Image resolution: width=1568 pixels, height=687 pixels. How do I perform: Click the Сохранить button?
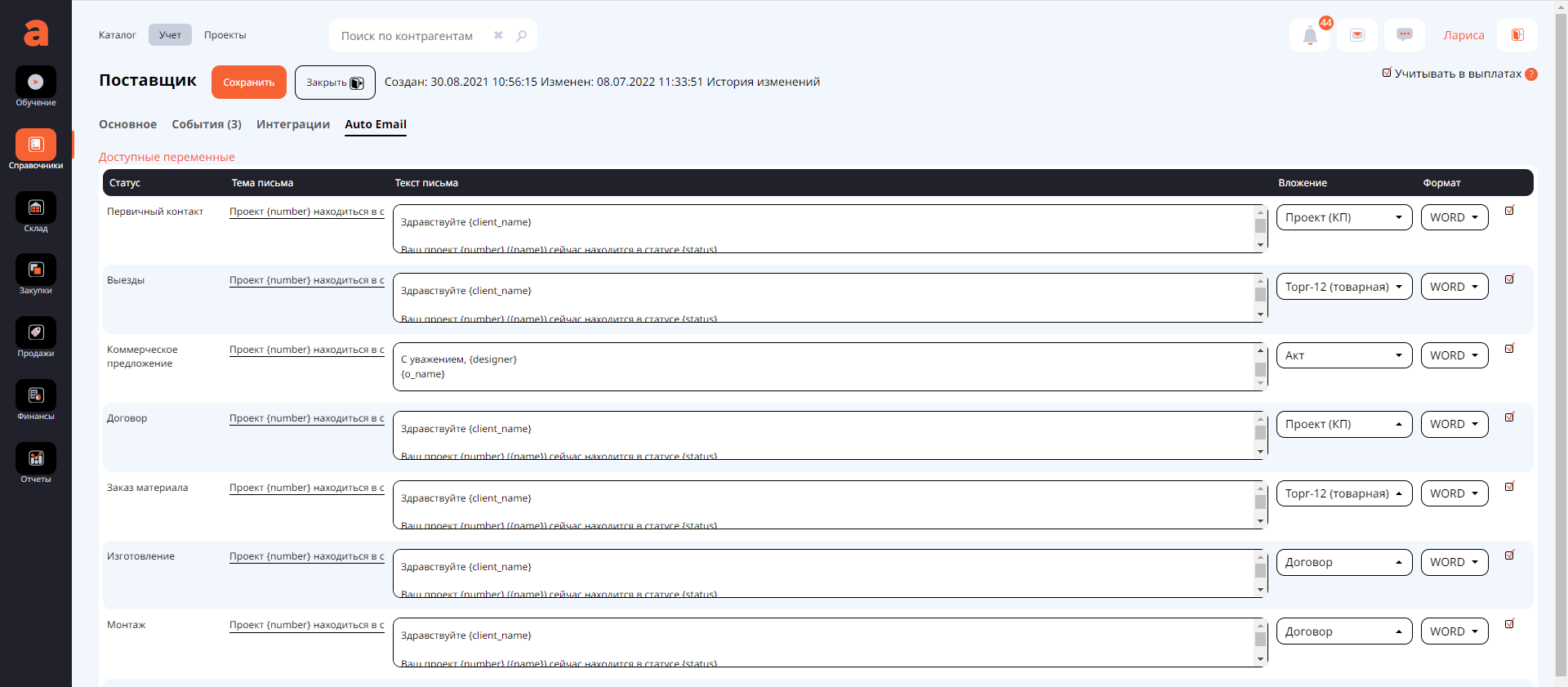(x=248, y=83)
